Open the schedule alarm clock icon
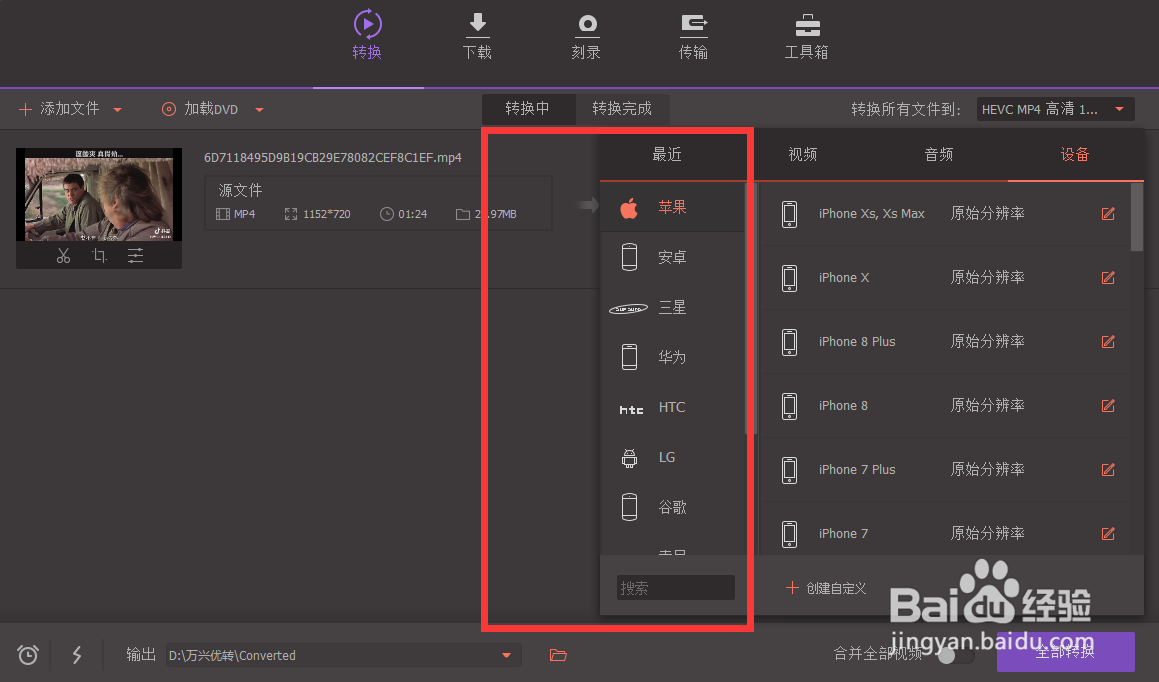The height and width of the screenshot is (682, 1159). pyautogui.click(x=28, y=655)
